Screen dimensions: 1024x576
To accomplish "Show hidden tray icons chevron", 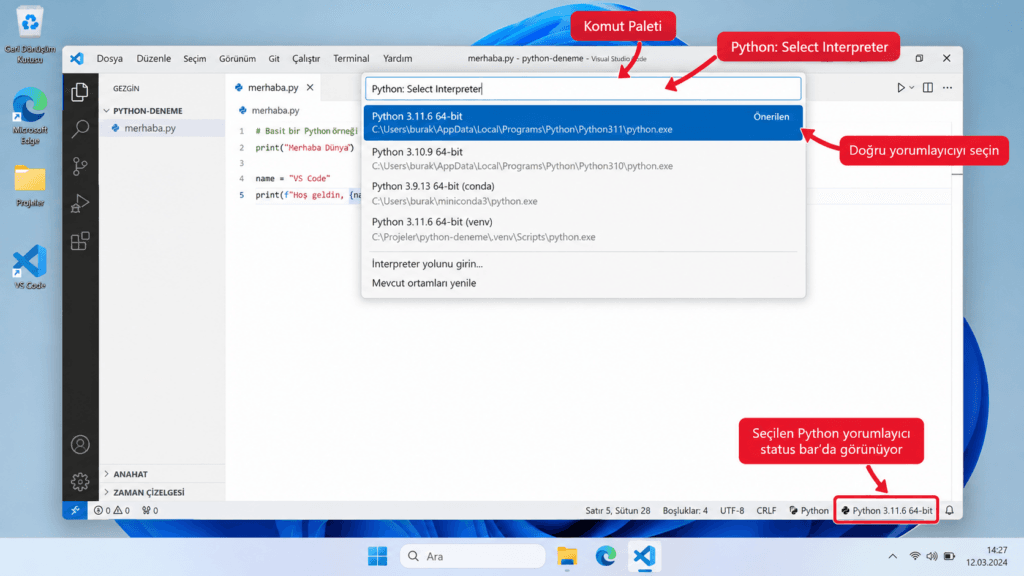I will [x=892, y=556].
